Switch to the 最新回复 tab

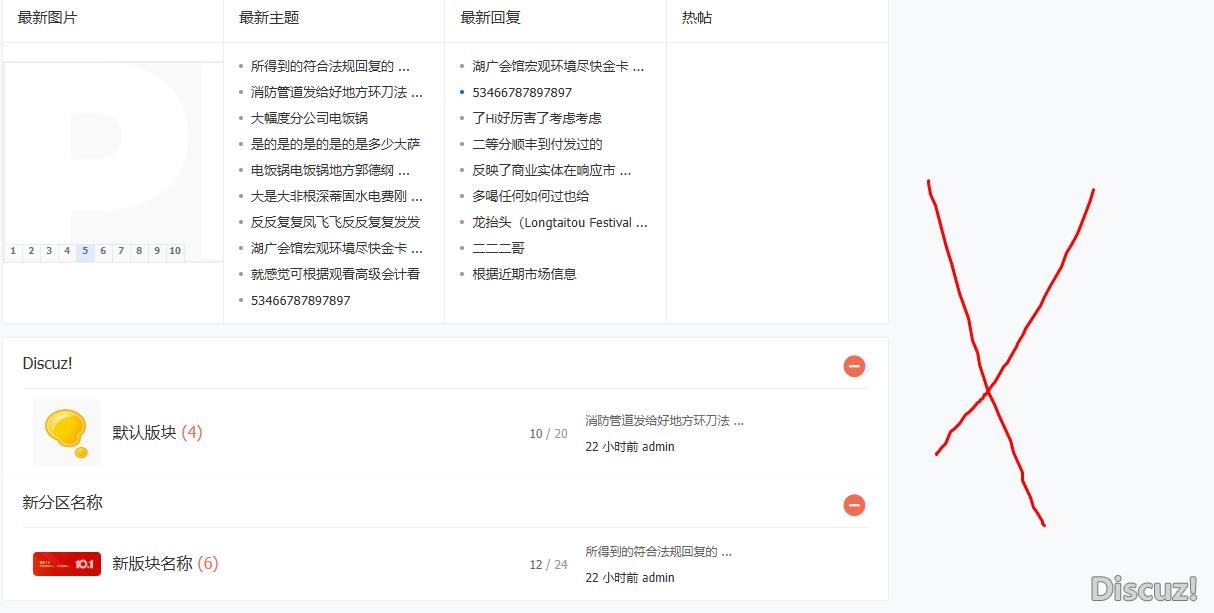tap(490, 18)
